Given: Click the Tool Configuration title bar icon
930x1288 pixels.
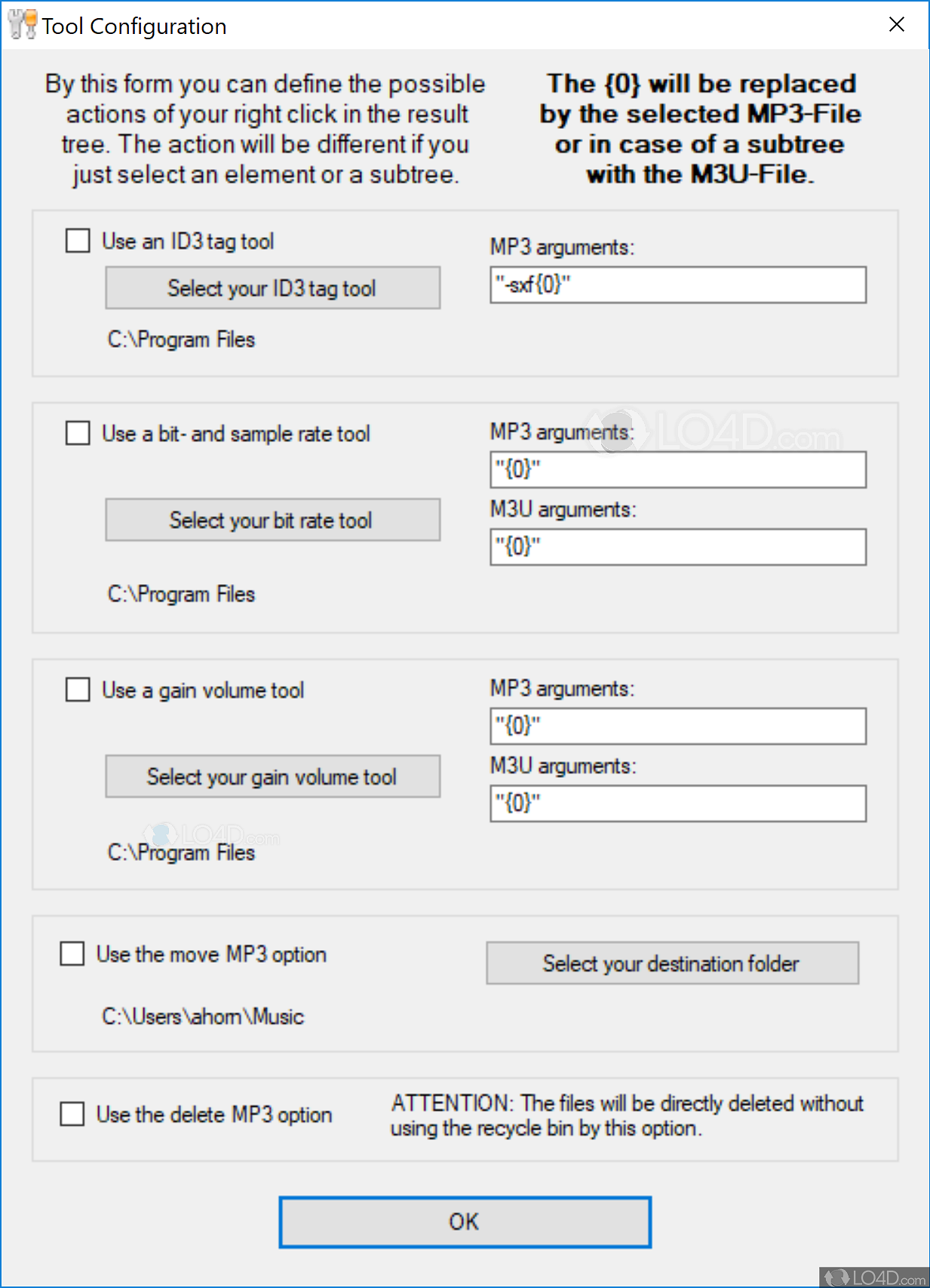Looking at the screenshot, I should click(20, 23).
